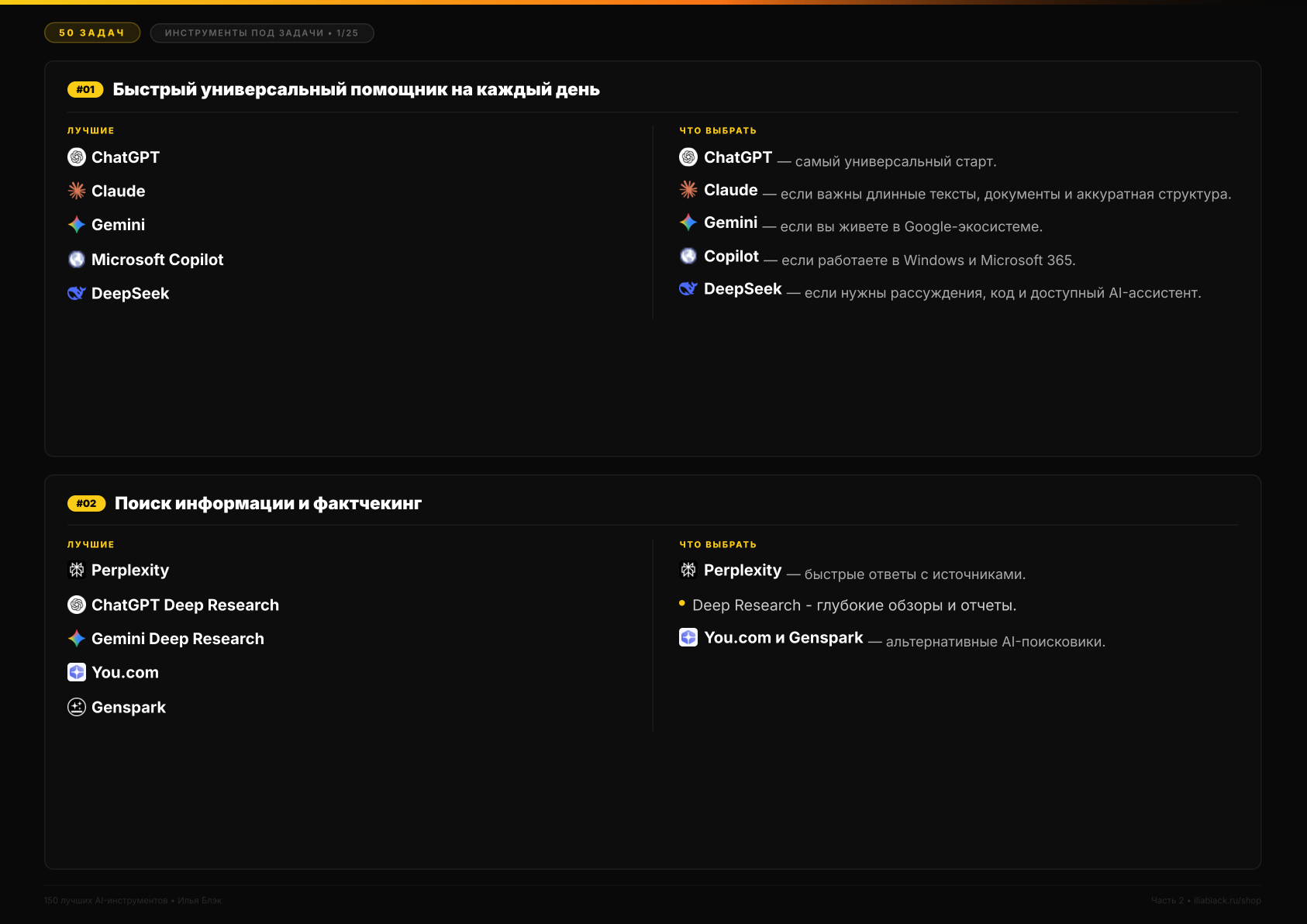The width and height of the screenshot is (1307, 924).
Task: Click the ChatGPT Deep Research icon
Action: click(x=77, y=605)
